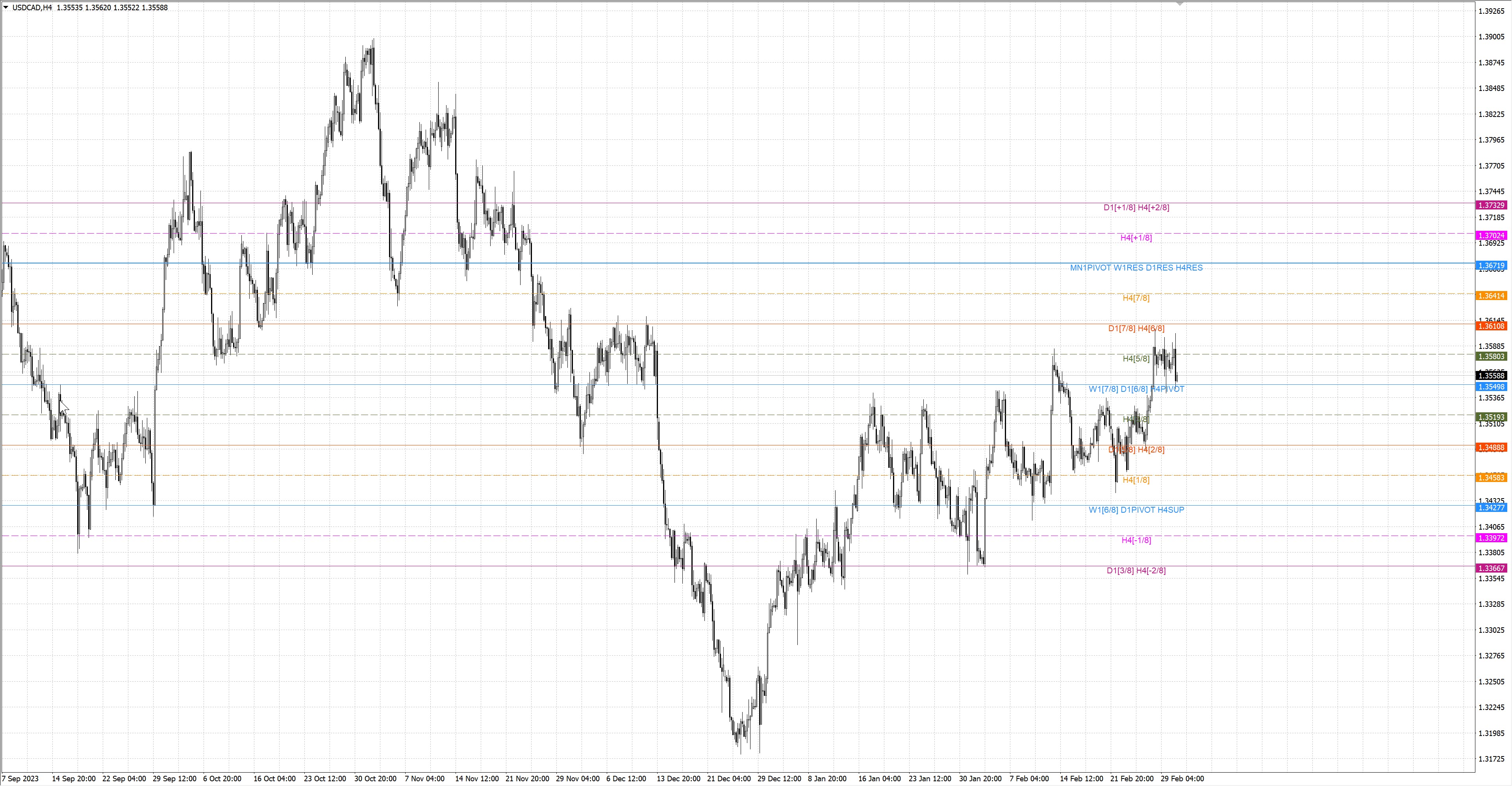Click the 1.36719 blue price tag

pyautogui.click(x=1491, y=266)
